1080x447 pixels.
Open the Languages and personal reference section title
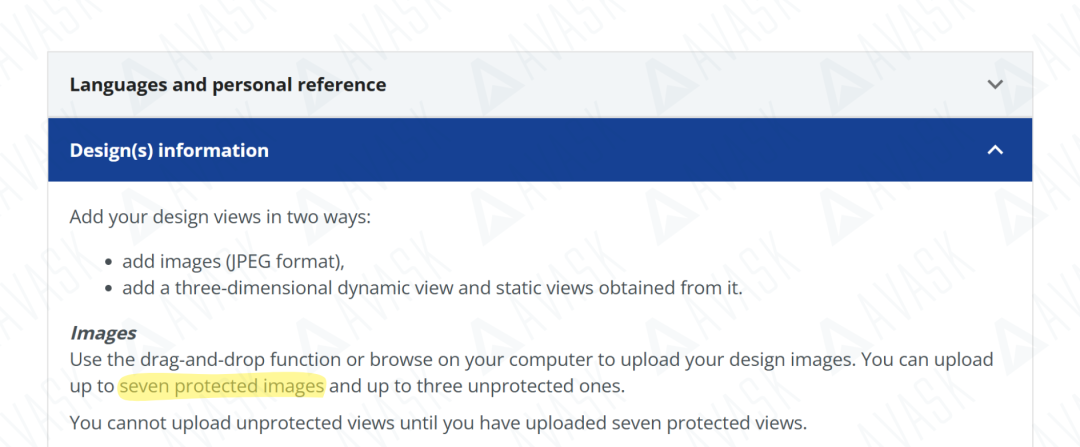point(227,85)
